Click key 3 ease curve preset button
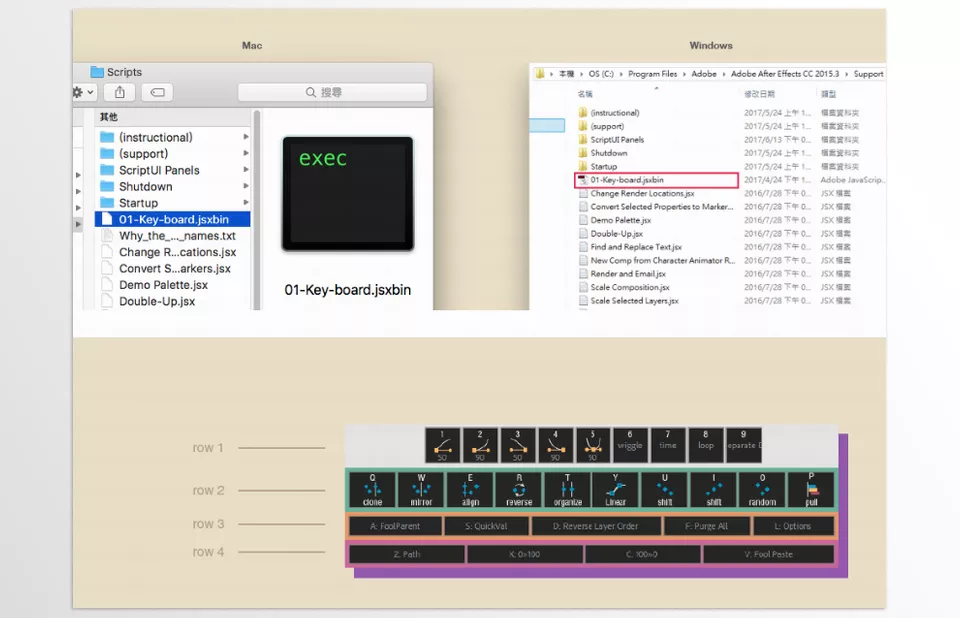 (517, 445)
